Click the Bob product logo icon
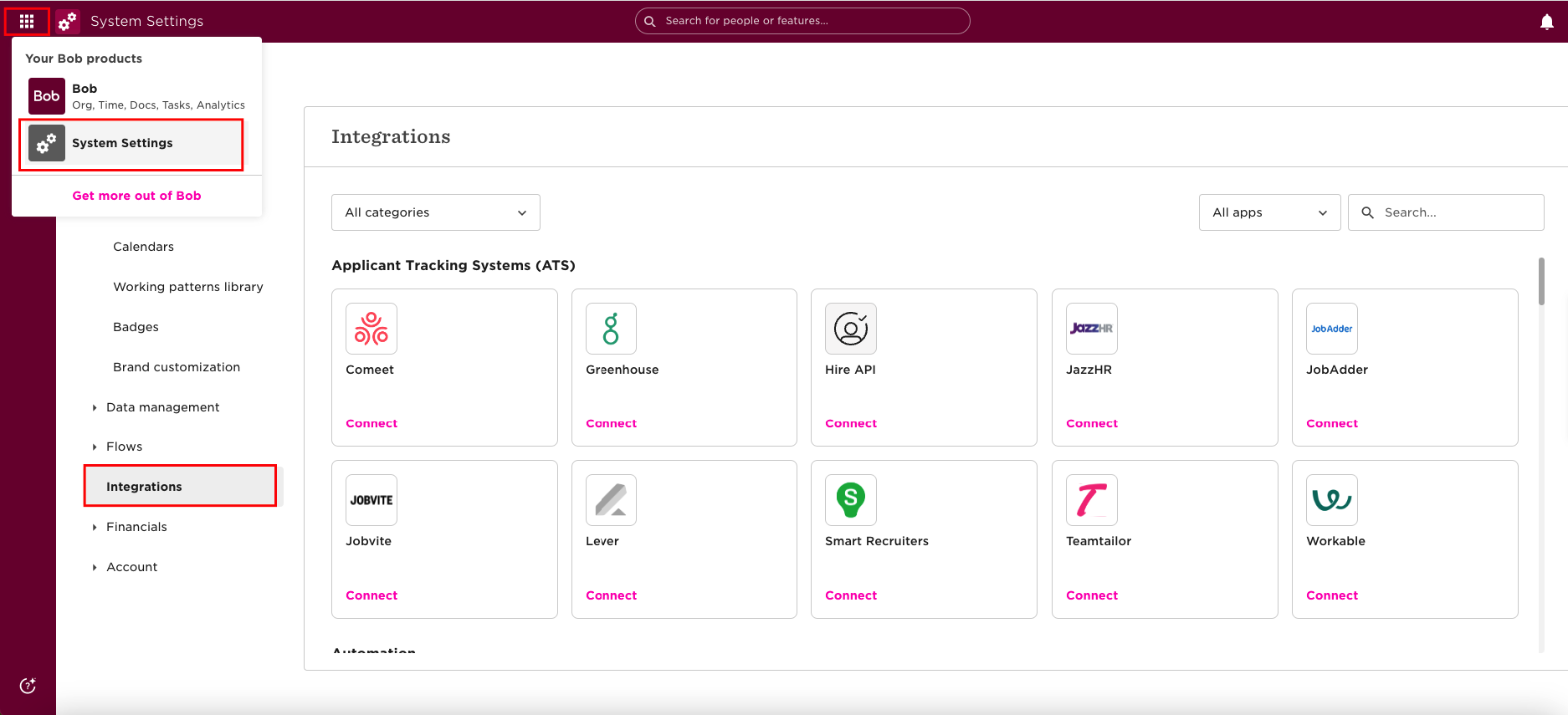Viewport: 1568px width, 715px height. pyautogui.click(x=47, y=96)
